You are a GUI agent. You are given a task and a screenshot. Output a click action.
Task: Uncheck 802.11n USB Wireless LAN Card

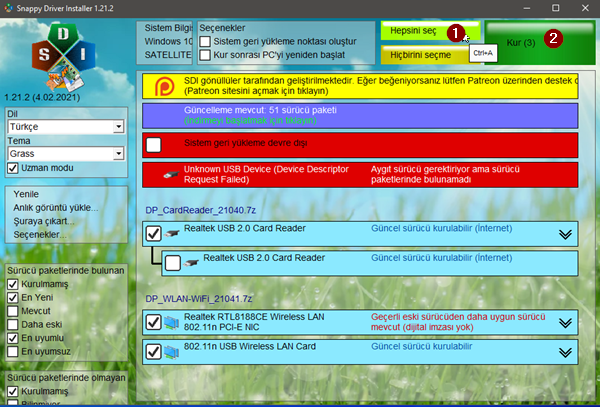pyautogui.click(x=153, y=352)
